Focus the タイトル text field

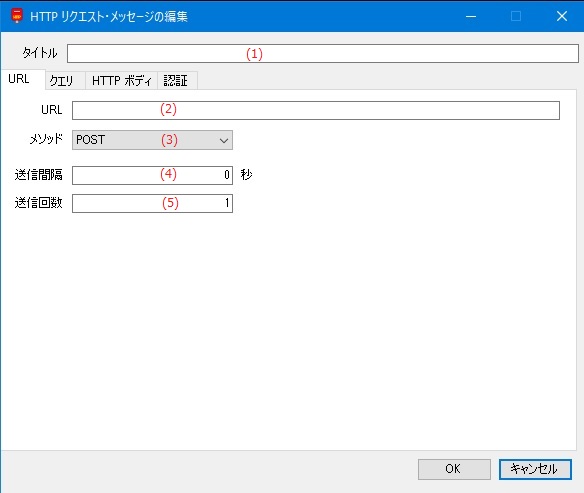(x=323, y=54)
